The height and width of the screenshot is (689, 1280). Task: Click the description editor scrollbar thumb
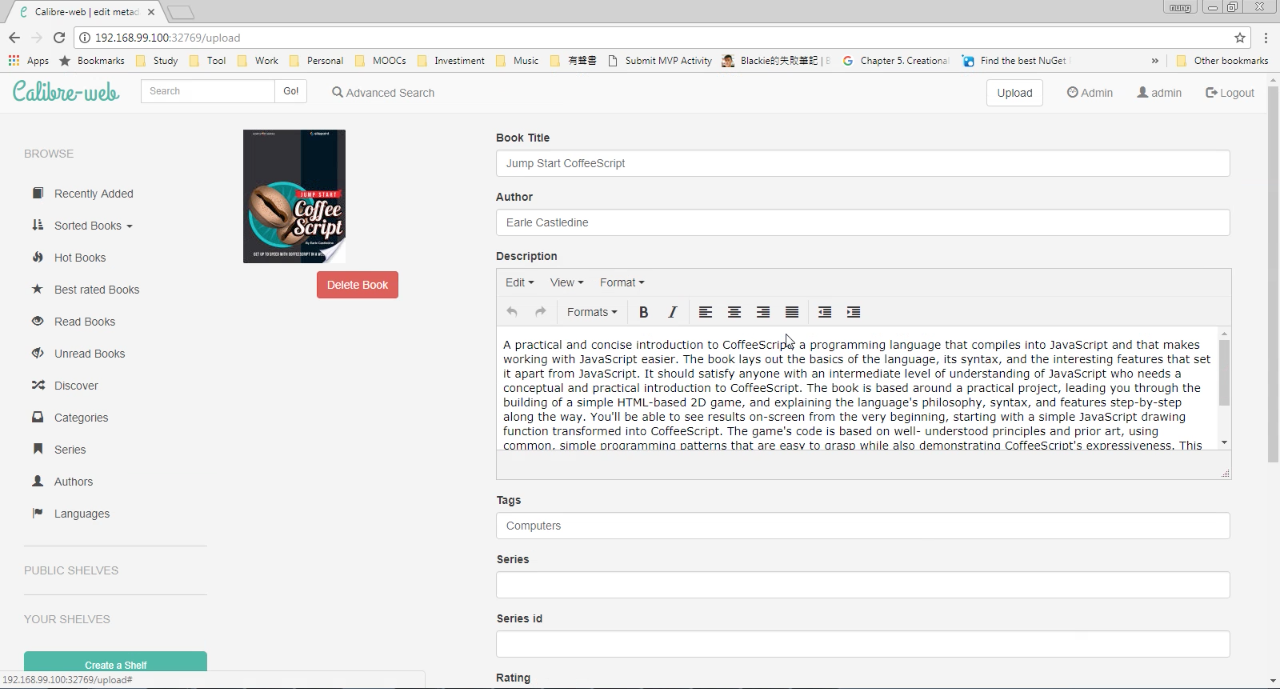1224,372
